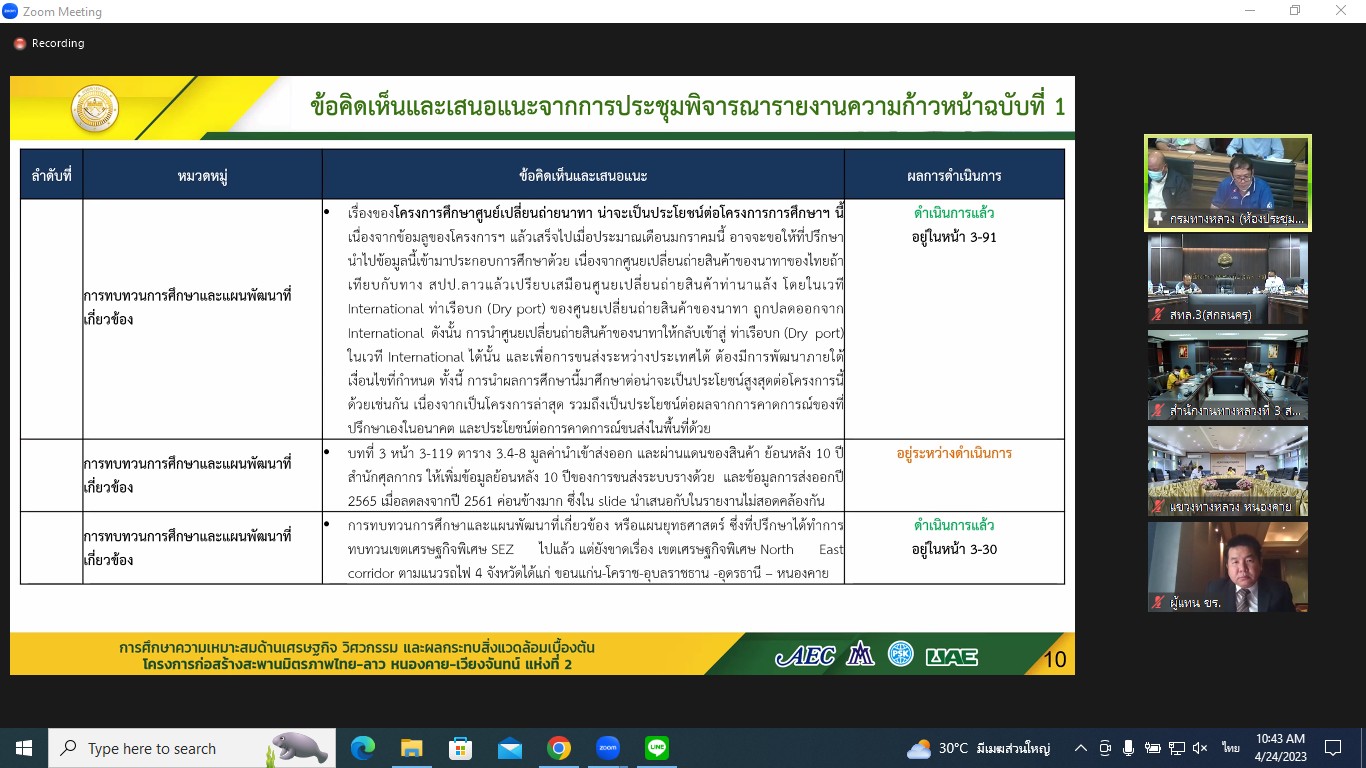Select the สทล.3(สกลนคร) participant video

coord(1227,279)
